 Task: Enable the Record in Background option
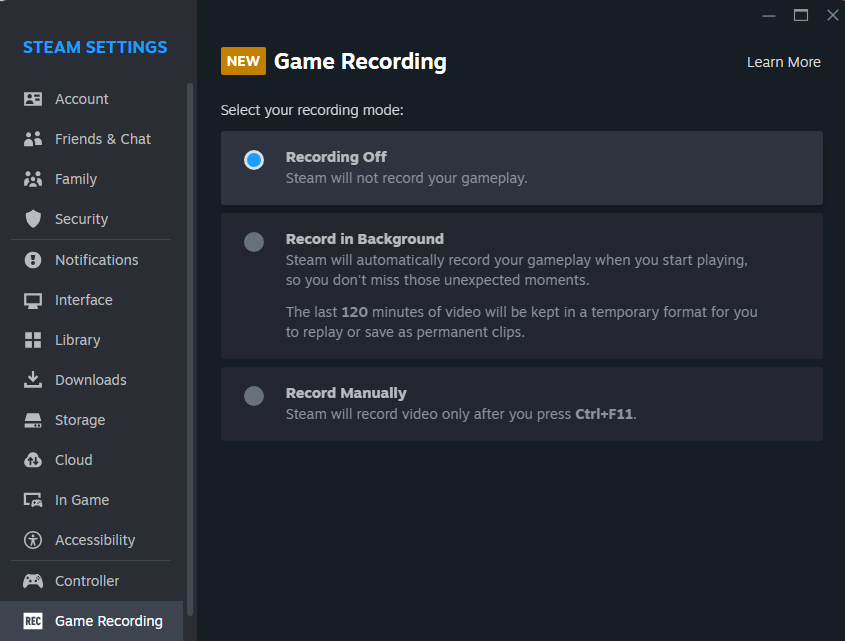[x=254, y=242]
